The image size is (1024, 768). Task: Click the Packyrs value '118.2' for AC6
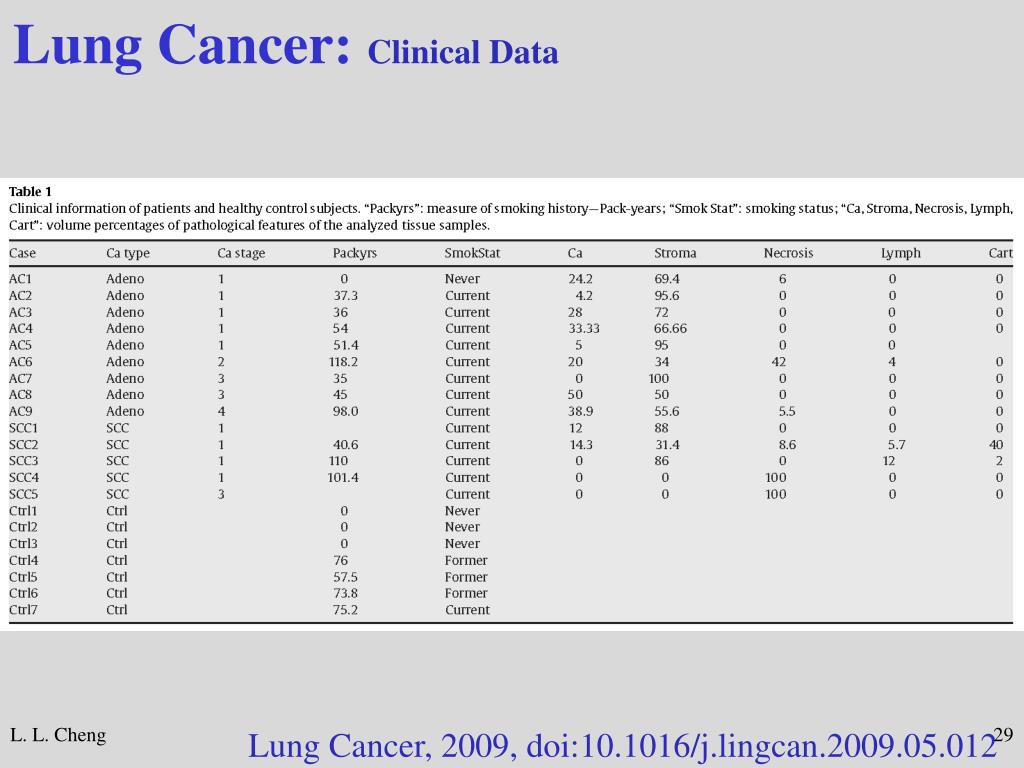click(x=344, y=362)
